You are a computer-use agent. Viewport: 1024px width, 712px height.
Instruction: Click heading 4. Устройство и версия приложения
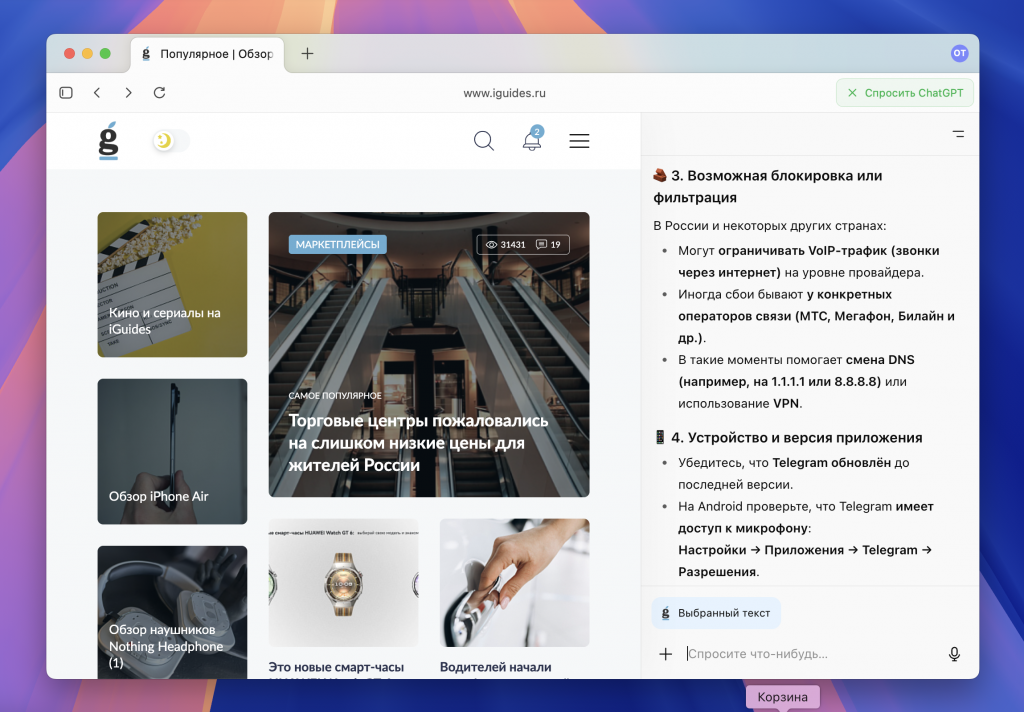789,438
